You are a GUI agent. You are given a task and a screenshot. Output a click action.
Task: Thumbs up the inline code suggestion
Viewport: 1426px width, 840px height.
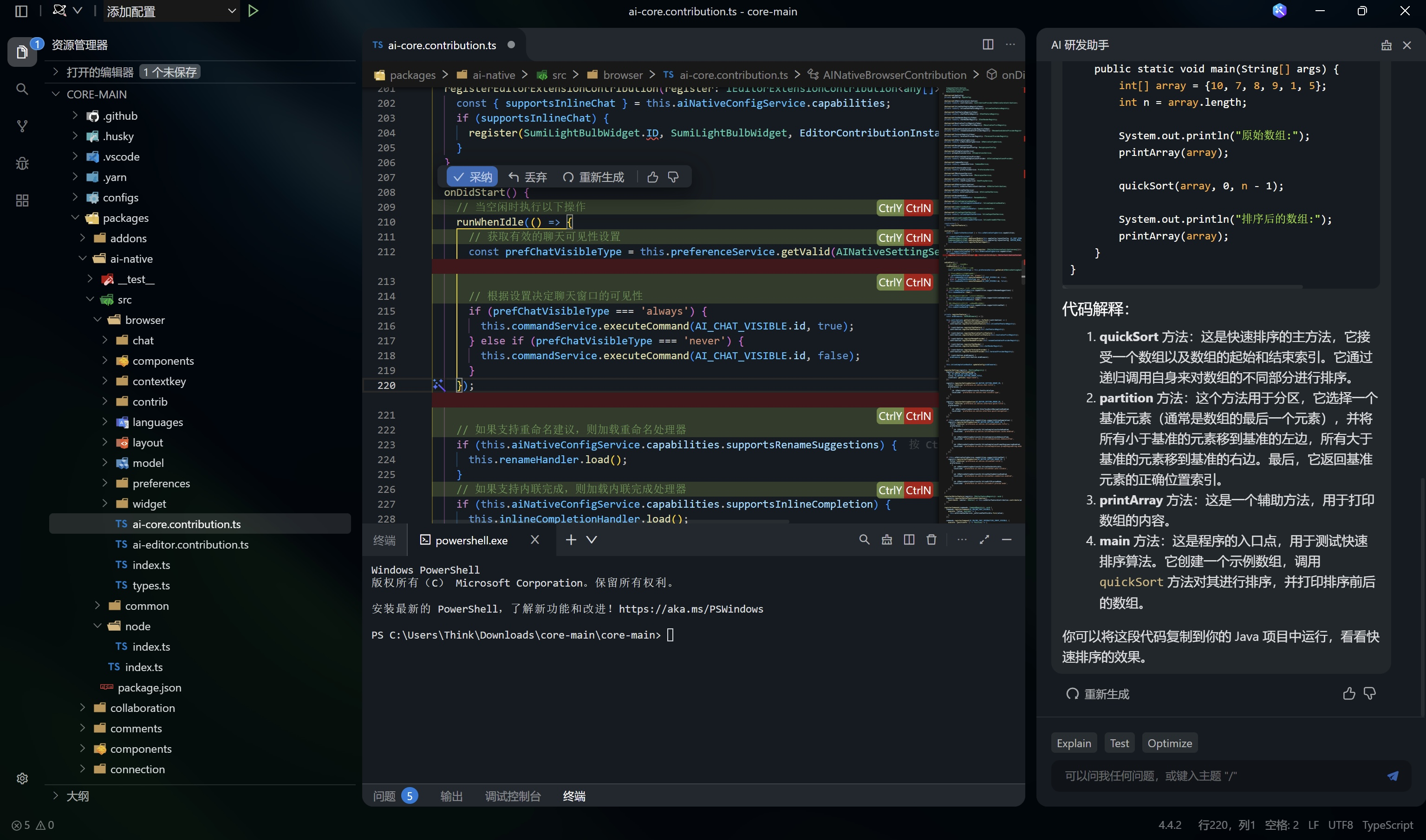(x=652, y=177)
